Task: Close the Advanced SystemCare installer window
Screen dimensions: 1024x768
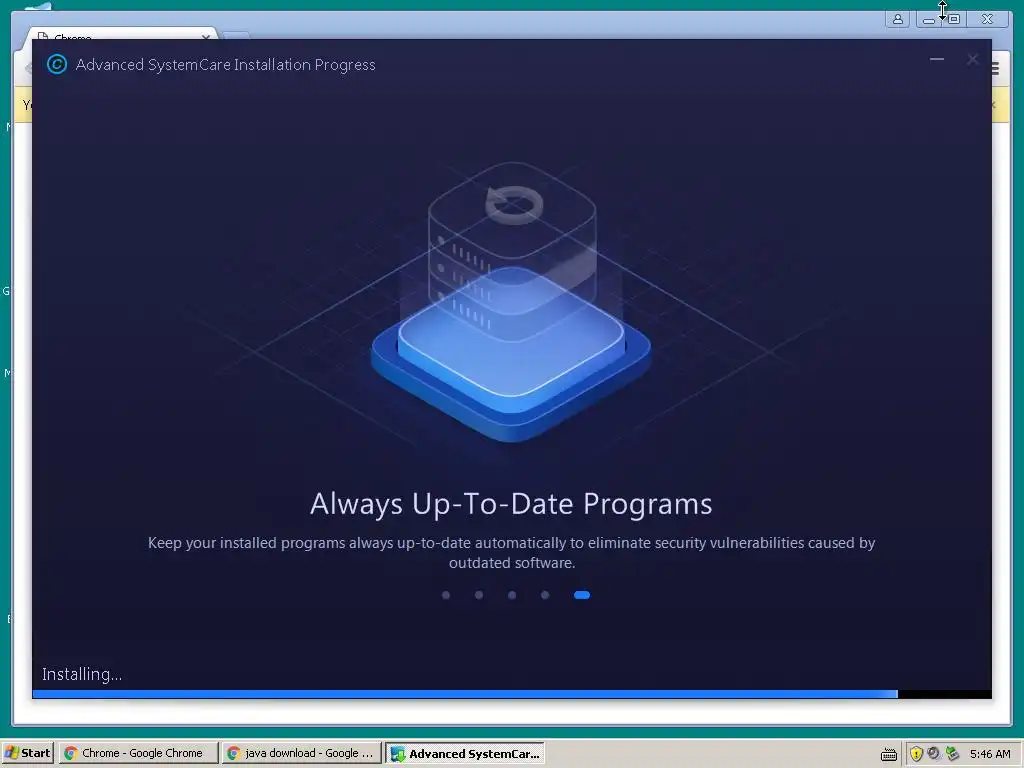Action: [x=972, y=59]
